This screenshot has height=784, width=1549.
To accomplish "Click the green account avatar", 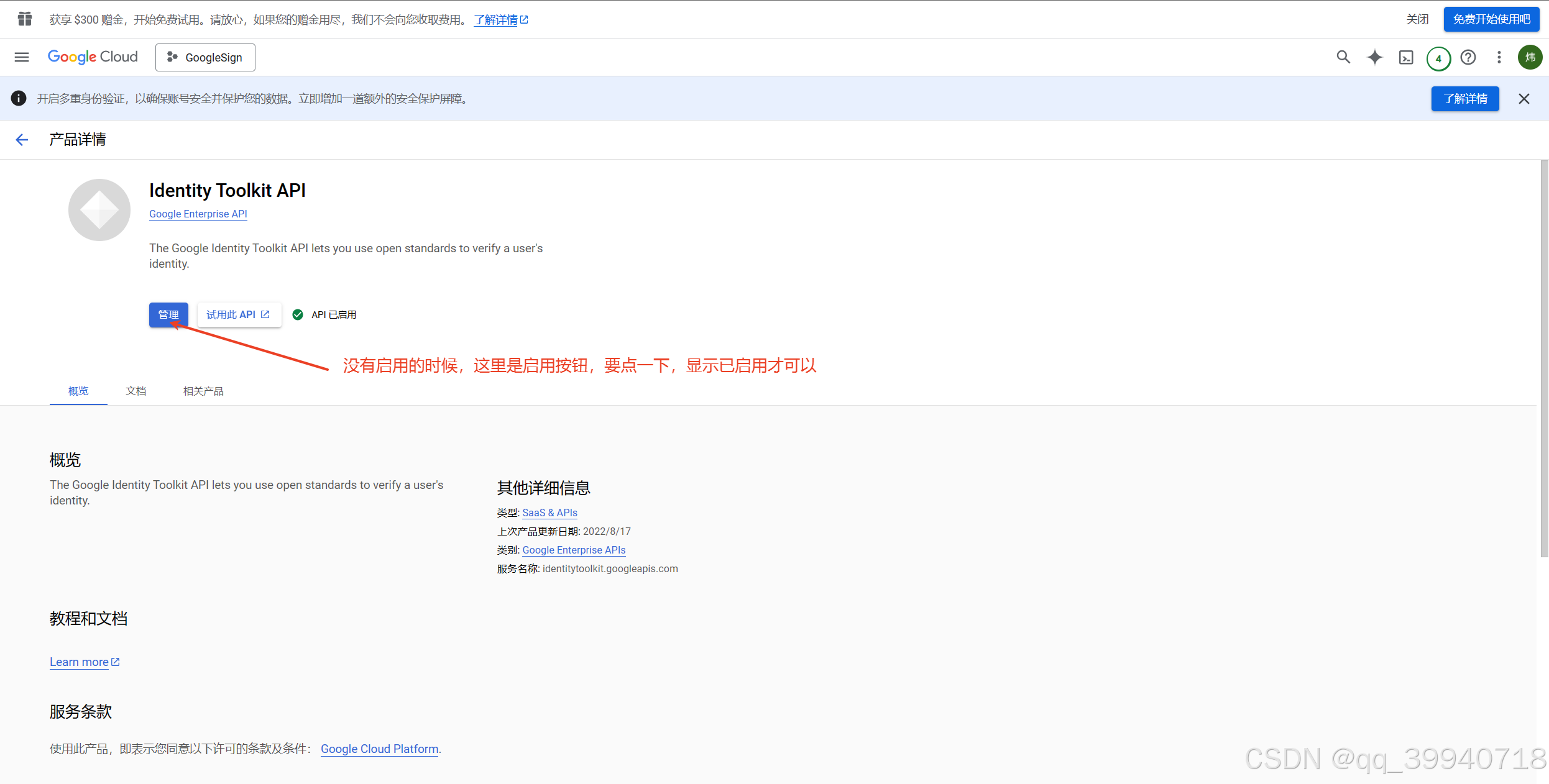I will (x=1530, y=57).
